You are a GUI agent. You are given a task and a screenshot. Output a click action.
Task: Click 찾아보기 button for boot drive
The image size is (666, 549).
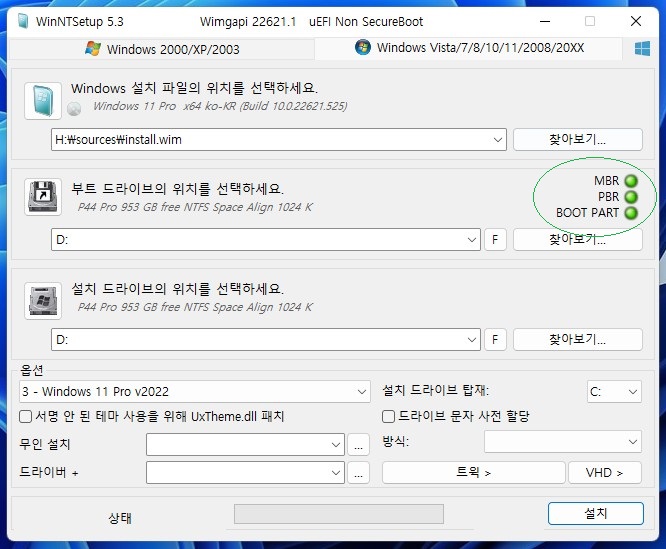[x=578, y=240]
